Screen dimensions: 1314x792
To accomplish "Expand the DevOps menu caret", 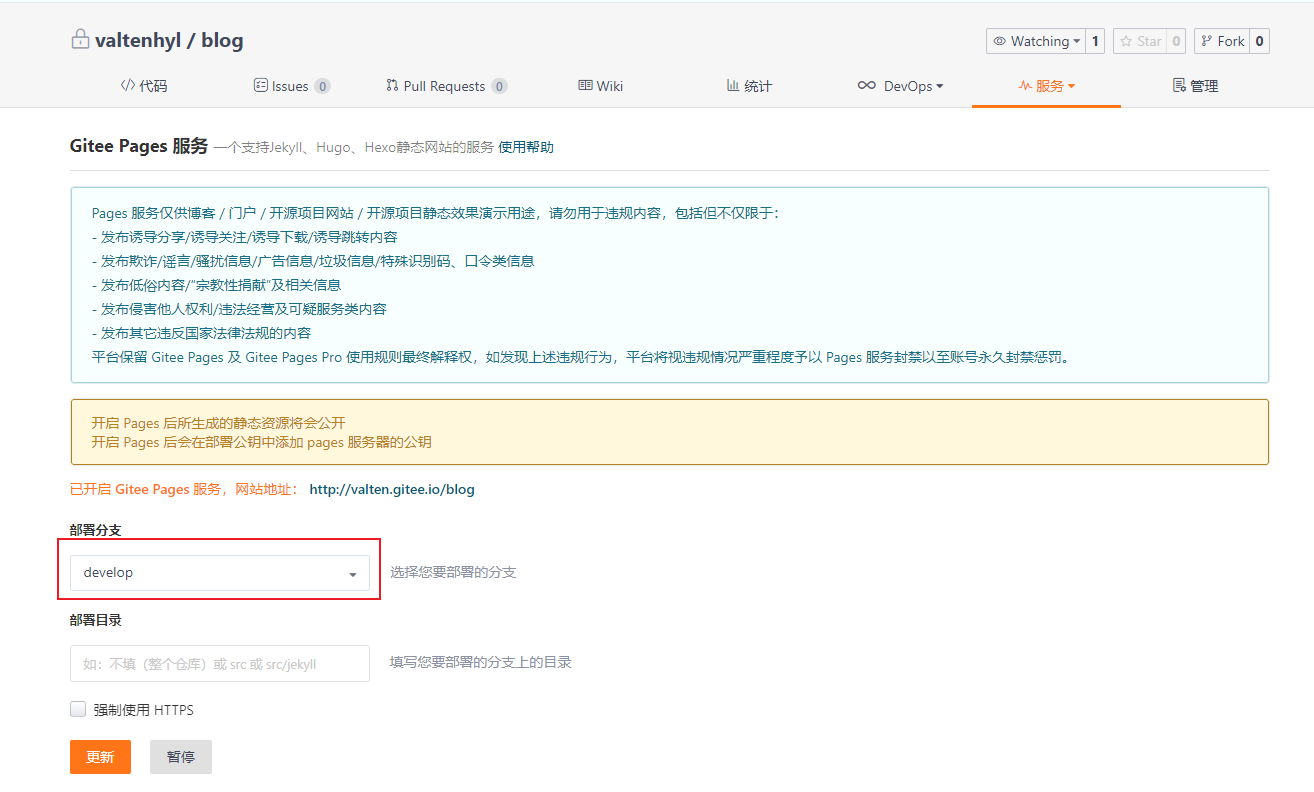I will tap(940, 87).
